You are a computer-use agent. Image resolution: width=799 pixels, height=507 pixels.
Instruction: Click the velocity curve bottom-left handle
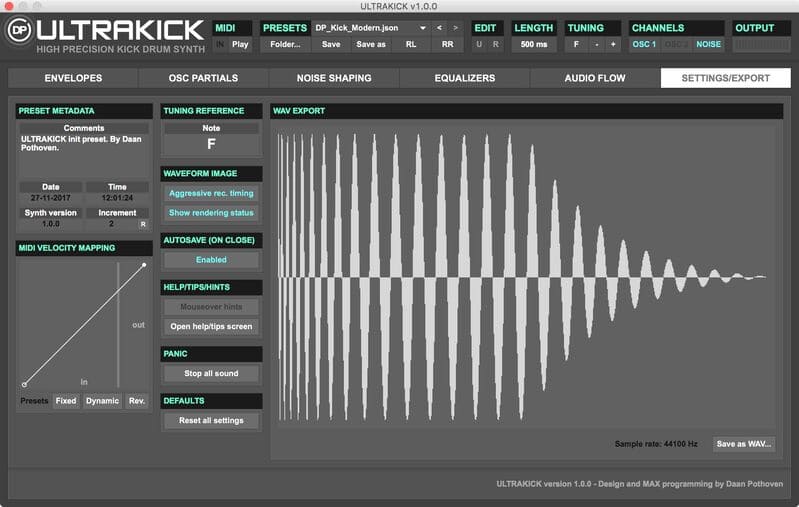(24, 385)
